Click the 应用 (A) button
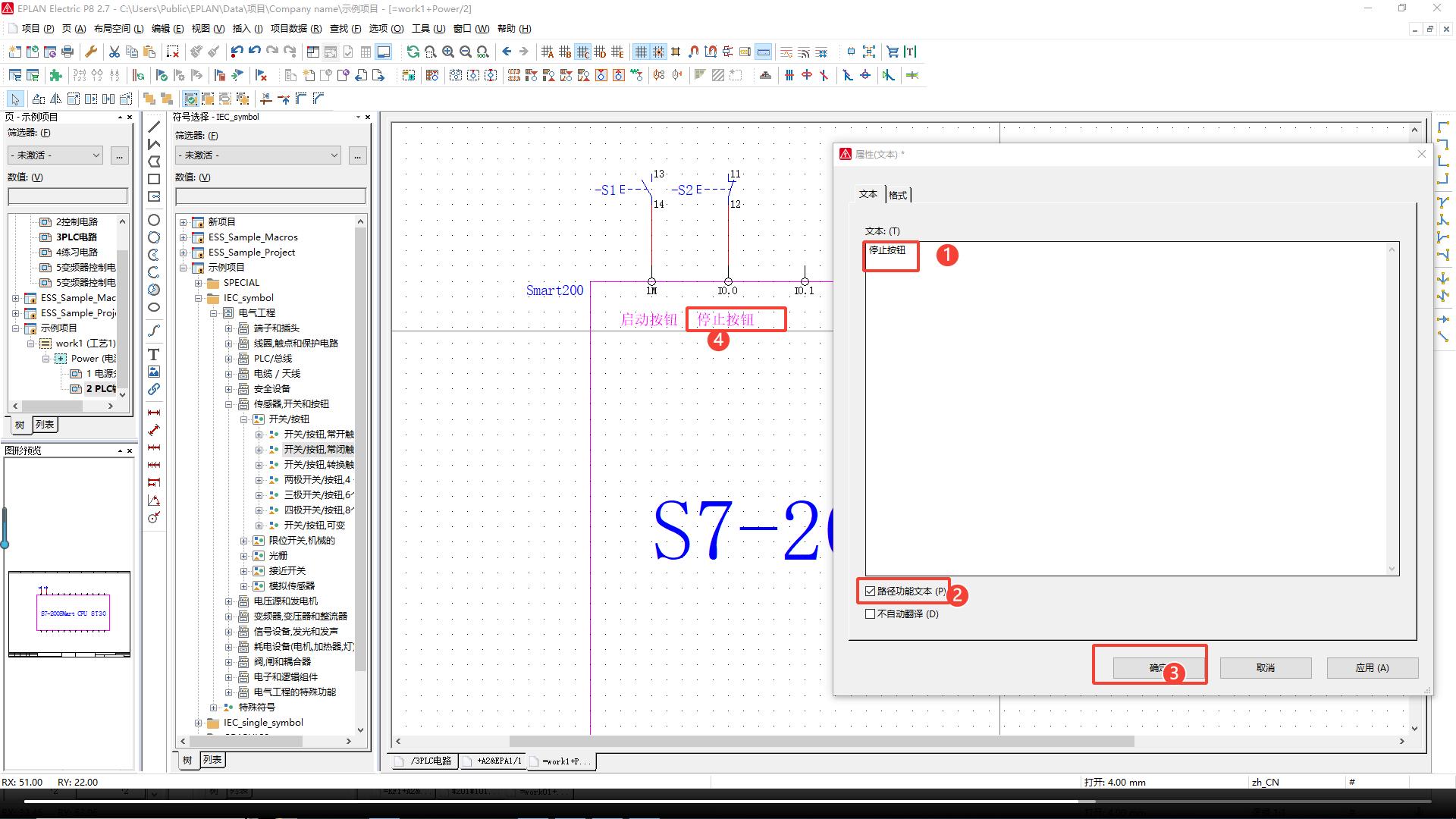Image resolution: width=1456 pixels, height=819 pixels. click(1372, 667)
